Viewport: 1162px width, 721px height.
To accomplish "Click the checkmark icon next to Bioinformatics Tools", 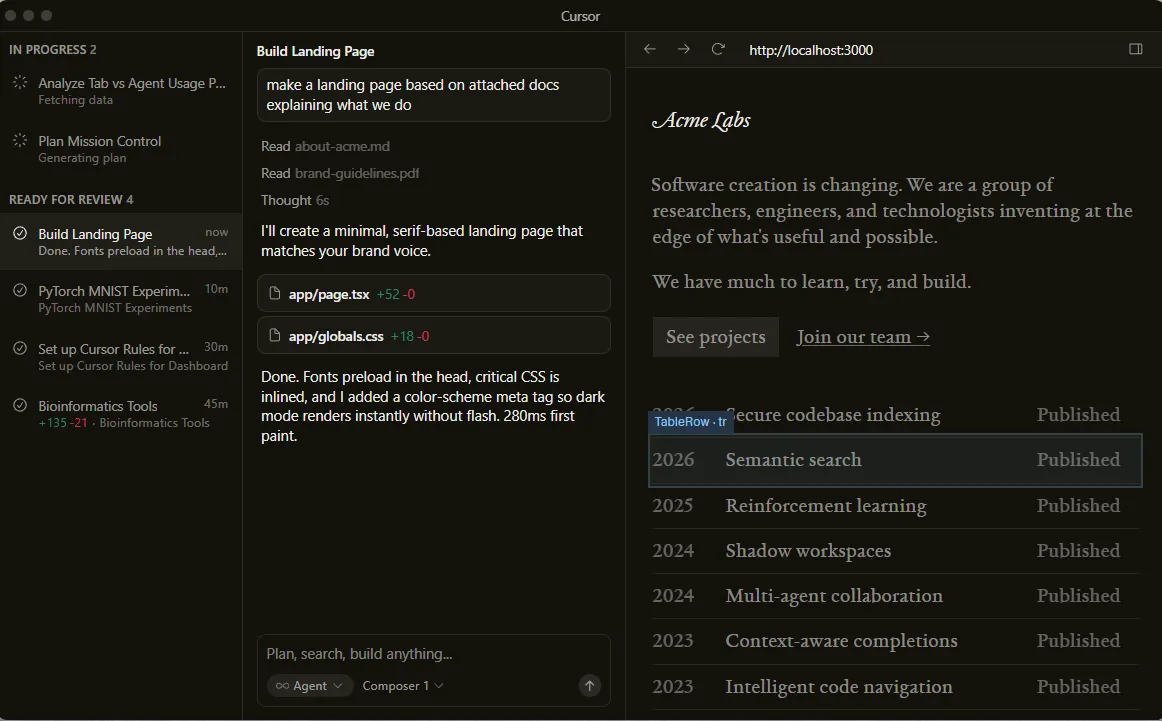I will (x=20, y=405).
